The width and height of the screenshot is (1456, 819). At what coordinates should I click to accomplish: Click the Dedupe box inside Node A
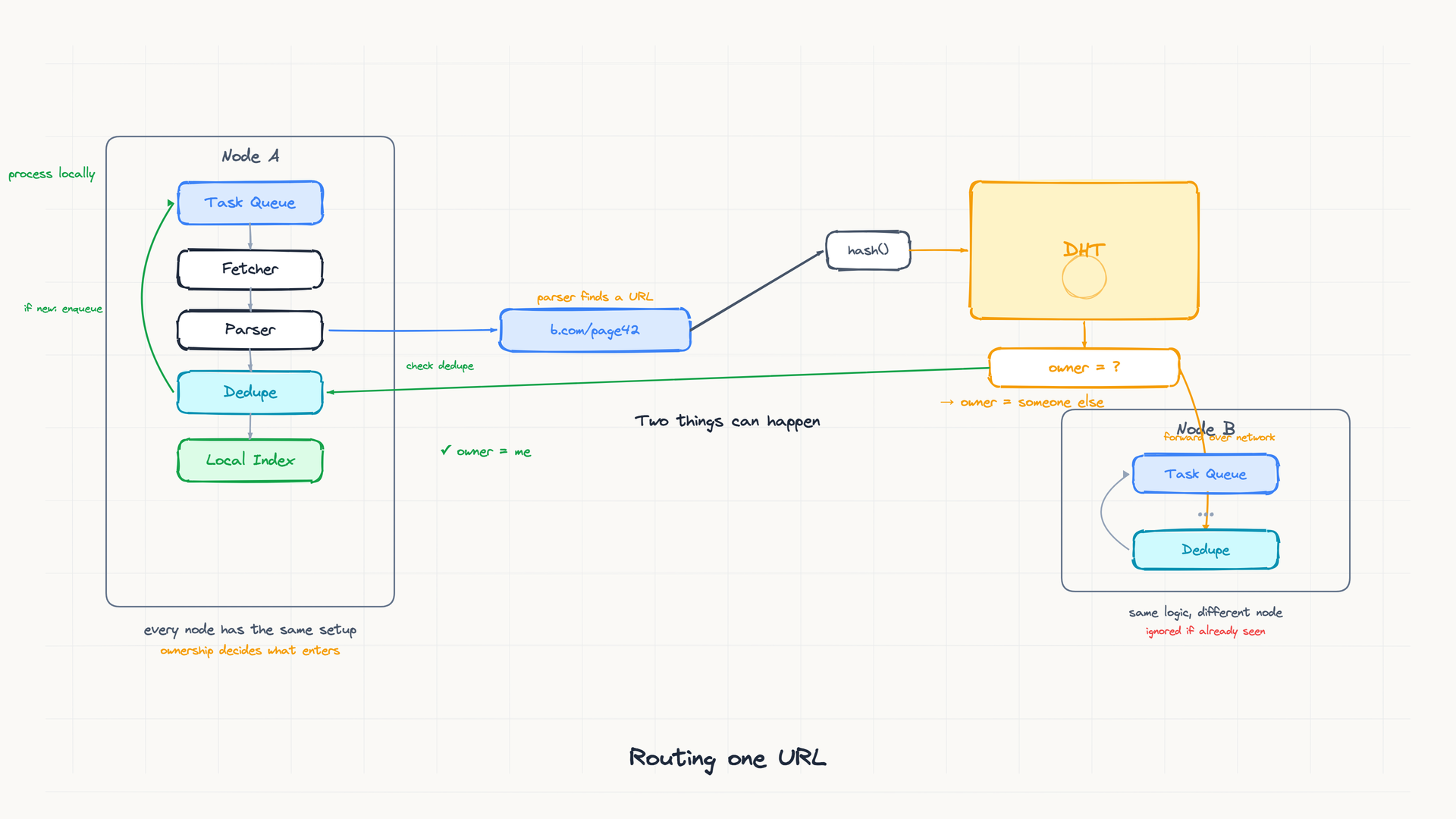click(250, 392)
